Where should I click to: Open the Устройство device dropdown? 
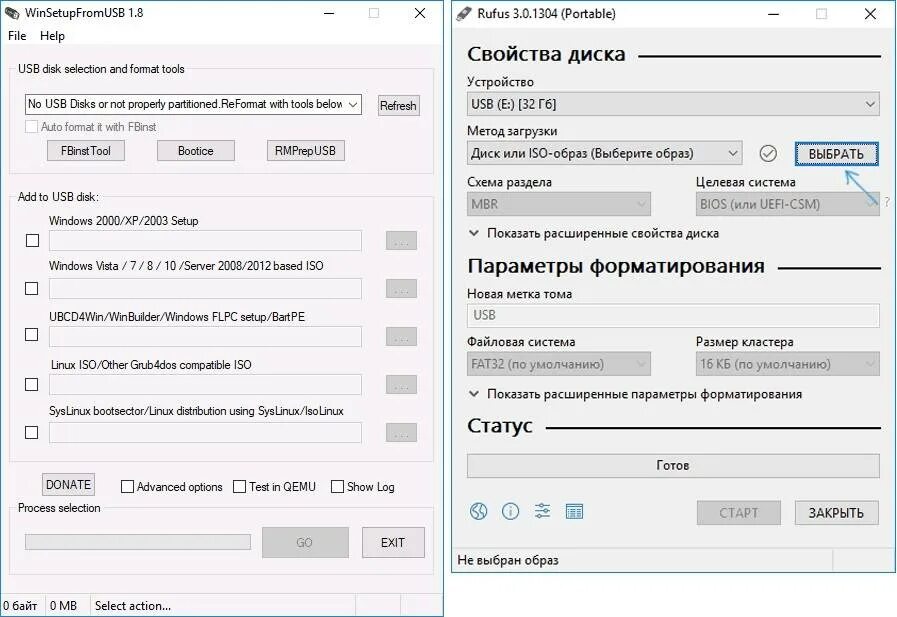[x=673, y=104]
